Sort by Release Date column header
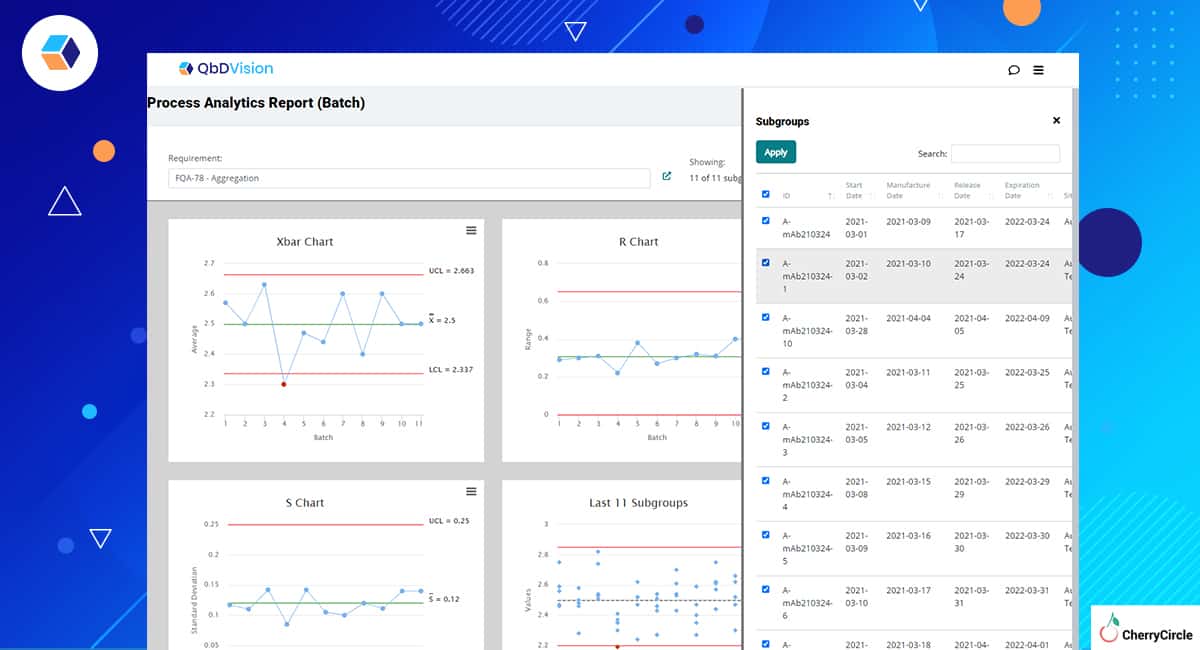 coord(967,190)
